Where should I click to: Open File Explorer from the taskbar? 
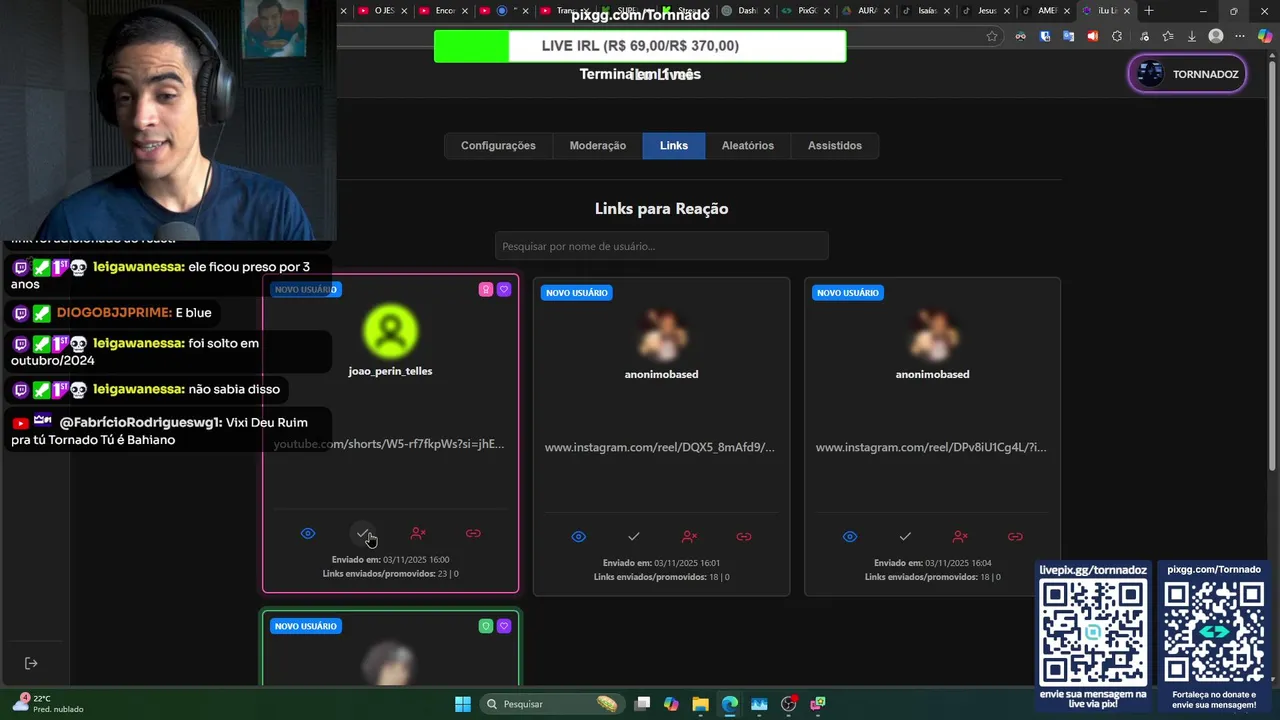coord(700,704)
